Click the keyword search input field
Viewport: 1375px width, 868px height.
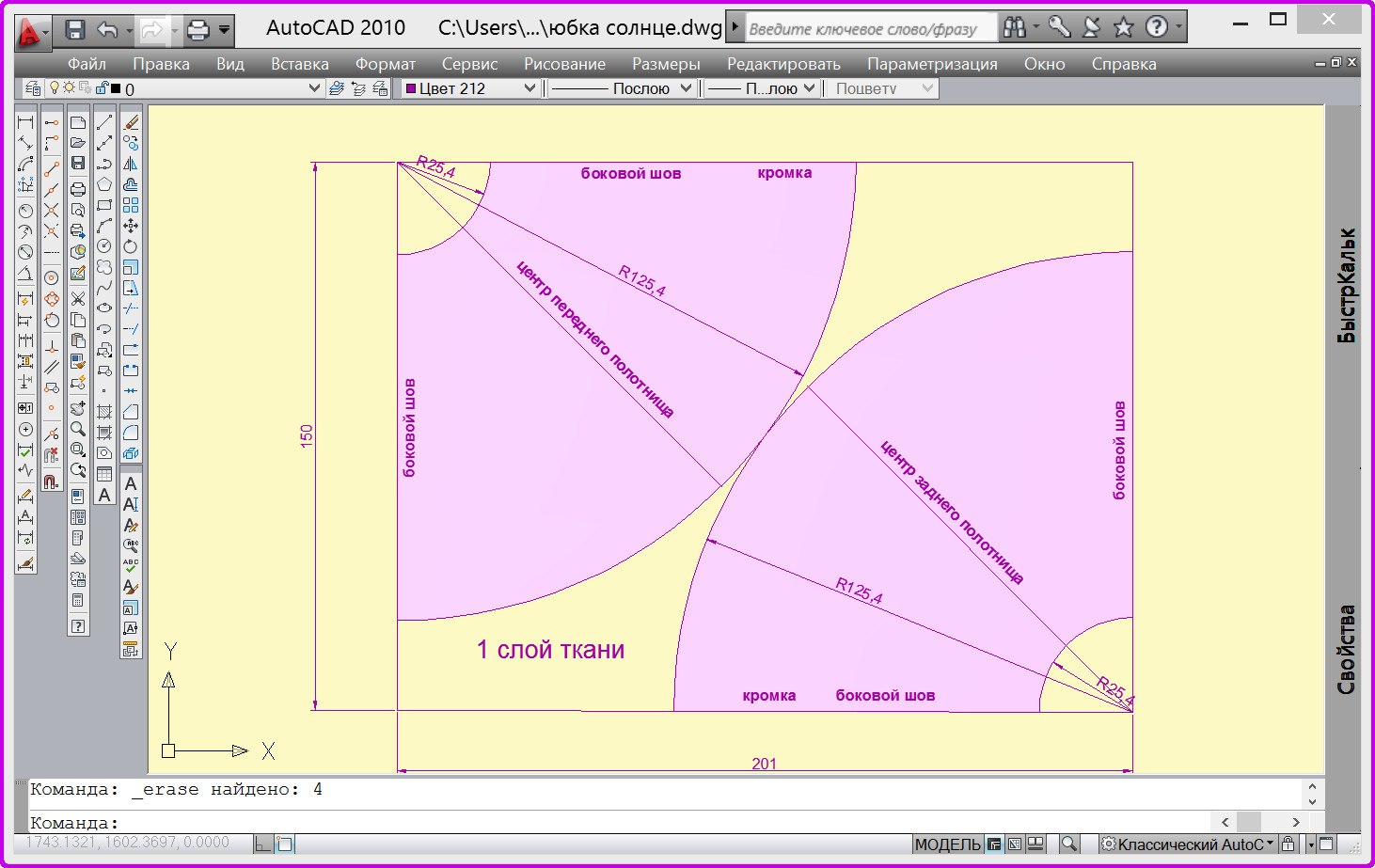pyautogui.click(x=869, y=29)
